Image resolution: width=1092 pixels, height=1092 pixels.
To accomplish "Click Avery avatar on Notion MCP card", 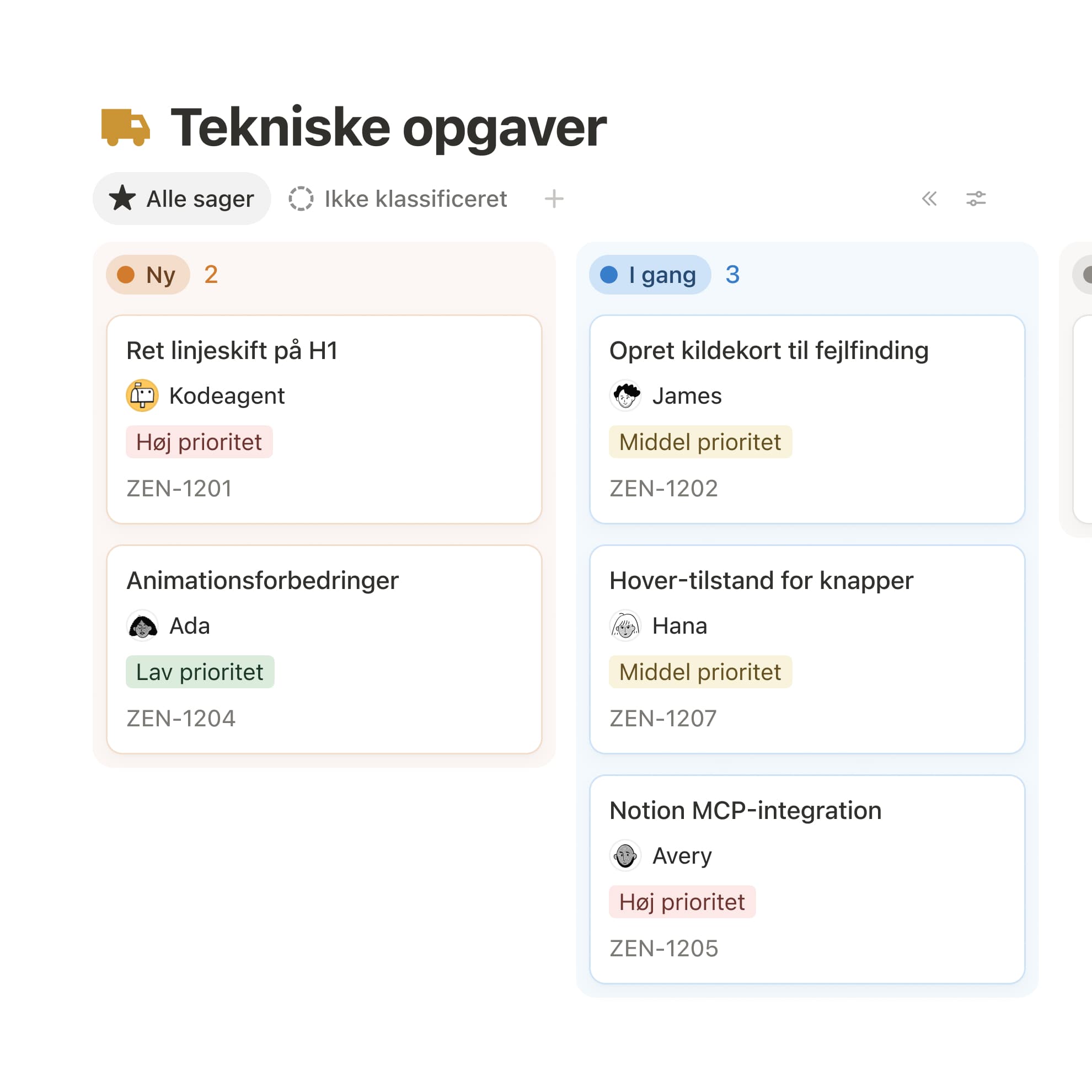I will (x=625, y=856).
